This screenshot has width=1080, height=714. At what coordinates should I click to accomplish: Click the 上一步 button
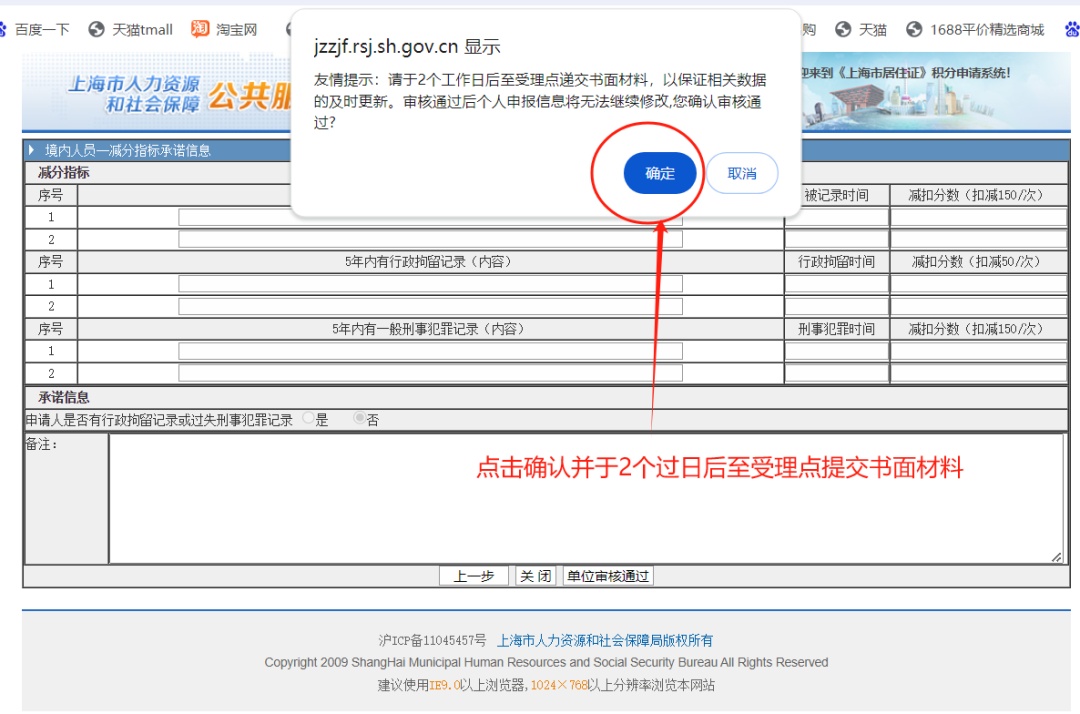click(x=474, y=576)
